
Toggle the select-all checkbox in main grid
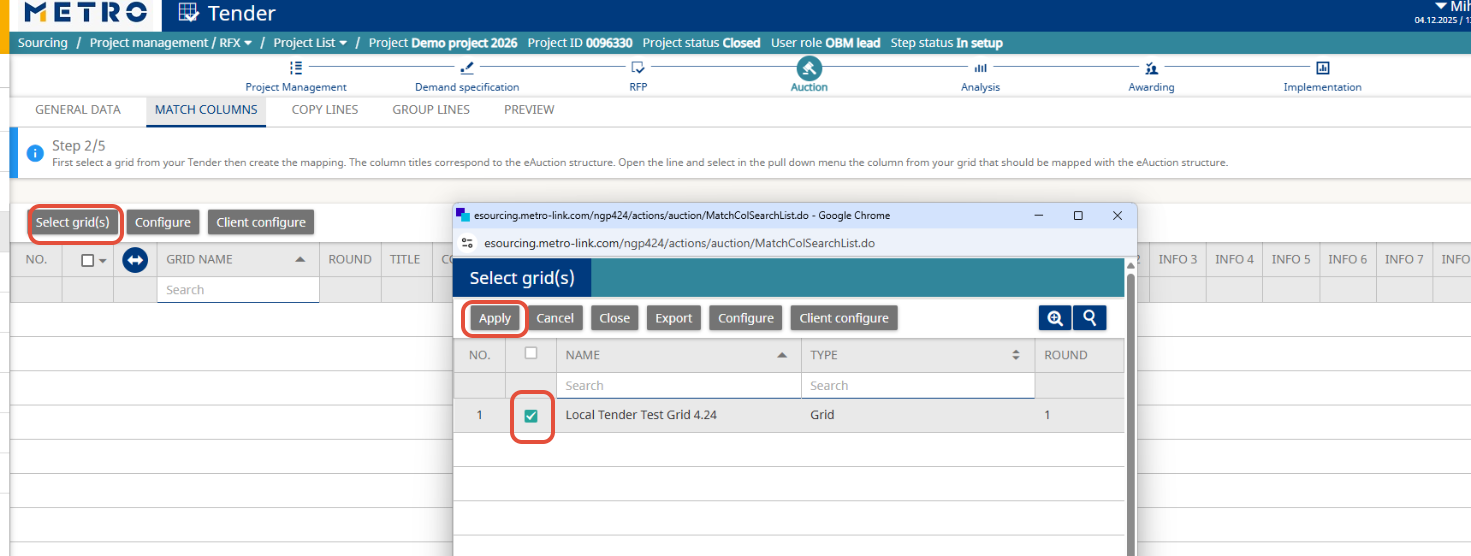click(88, 260)
